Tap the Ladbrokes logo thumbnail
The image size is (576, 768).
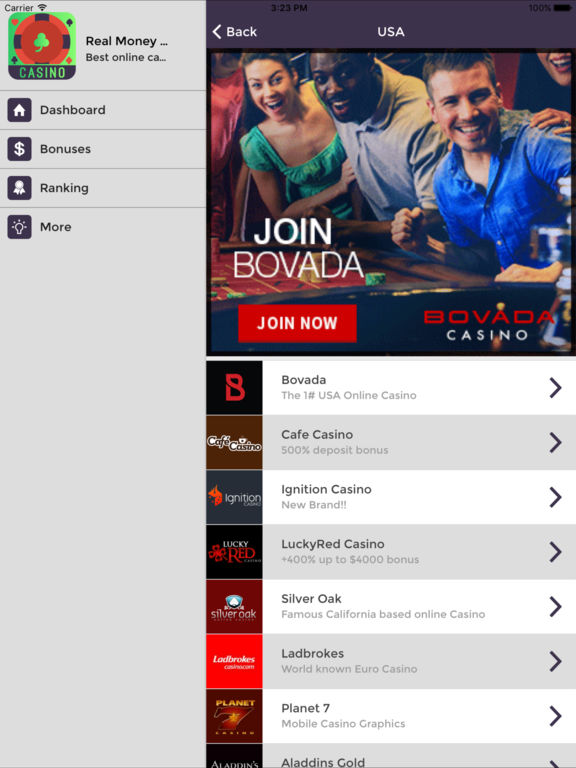[235, 661]
